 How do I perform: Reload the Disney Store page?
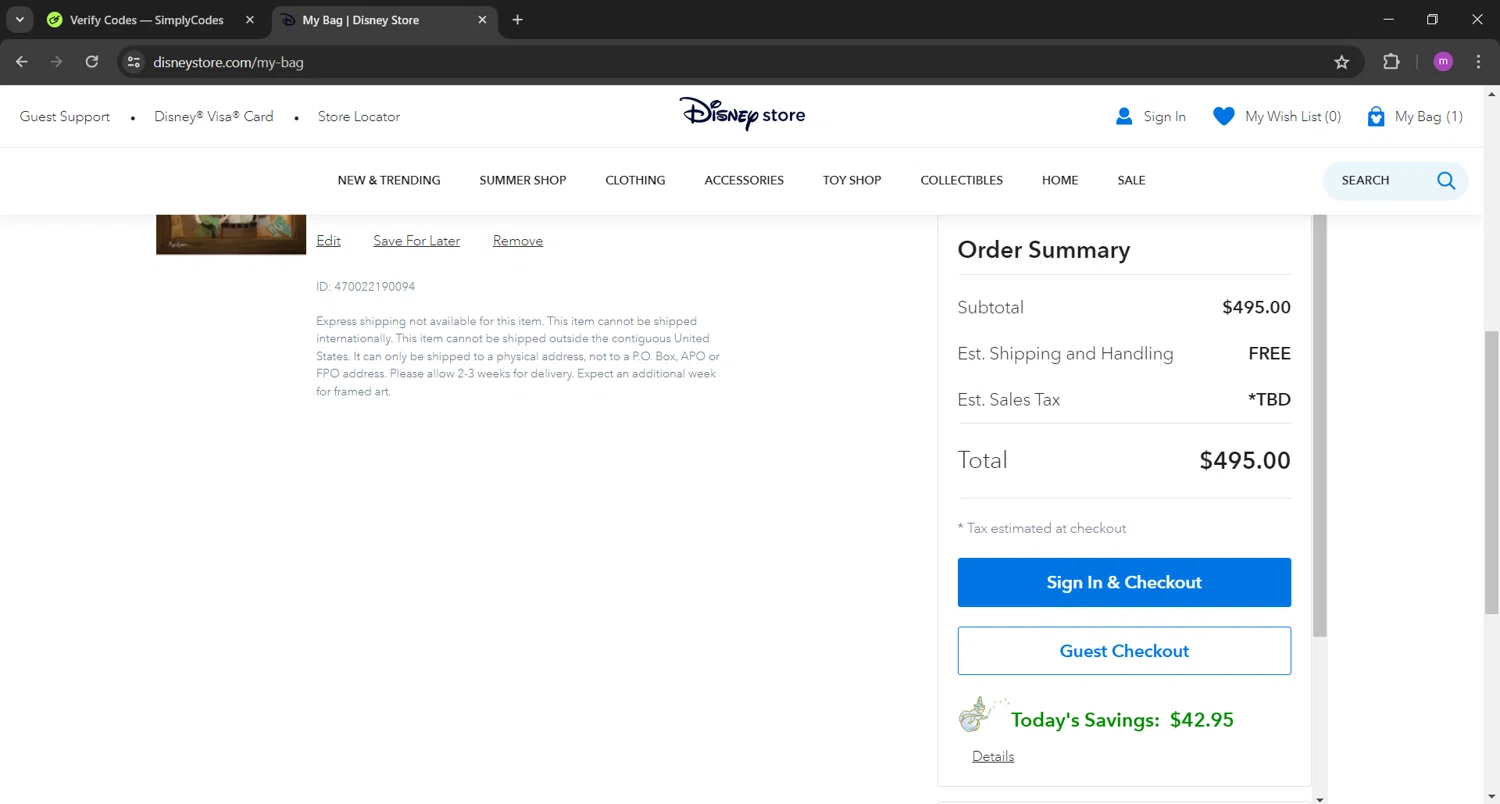pos(92,62)
